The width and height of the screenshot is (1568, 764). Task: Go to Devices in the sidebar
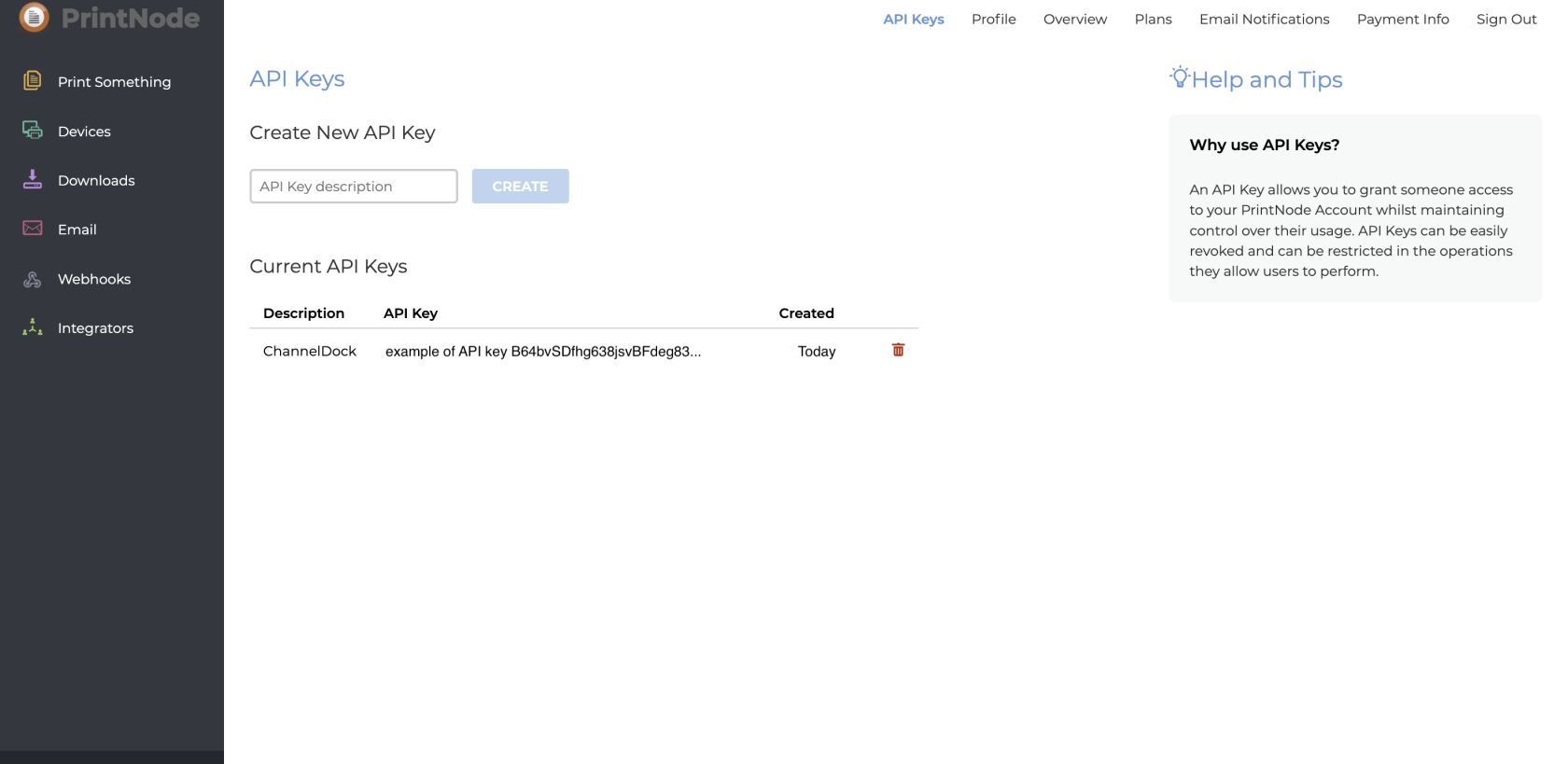pos(84,132)
